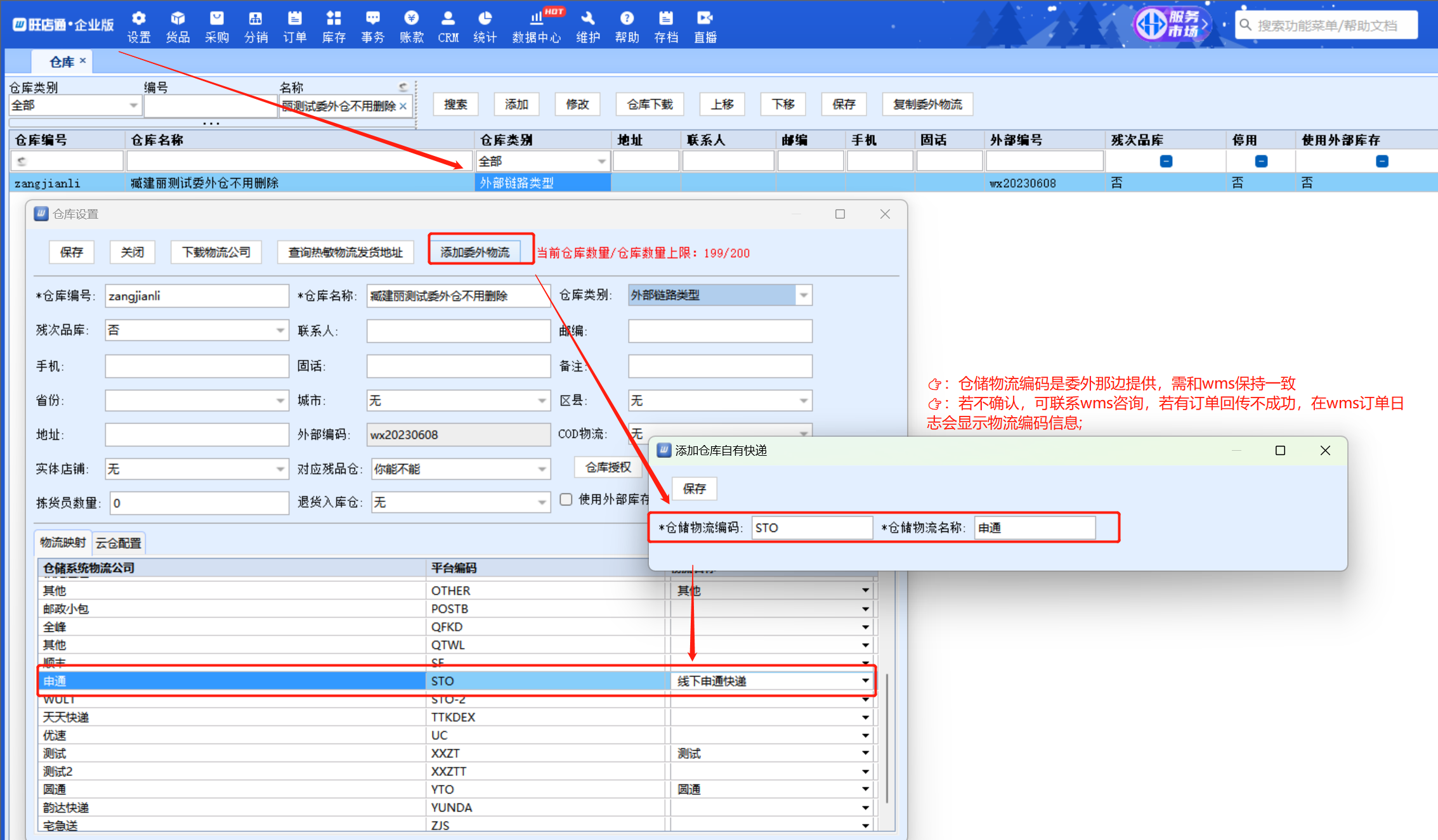Click the logistics mapping list vertical scrollbar
1438x840 pixels.
(x=886, y=739)
